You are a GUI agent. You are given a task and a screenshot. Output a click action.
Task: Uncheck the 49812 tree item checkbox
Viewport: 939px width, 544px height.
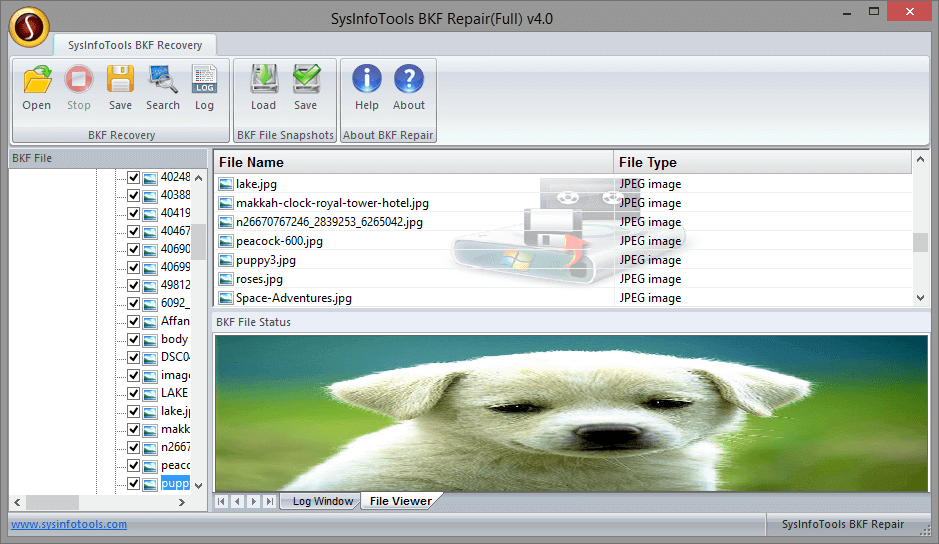(134, 285)
